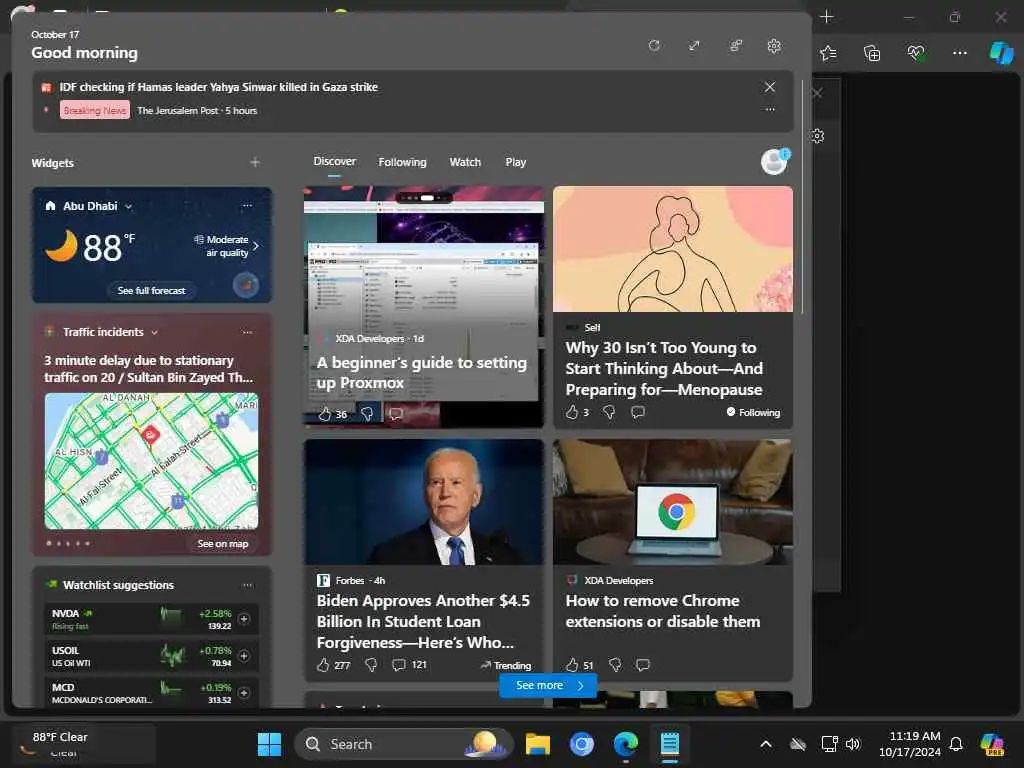The width and height of the screenshot is (1024, 768).
Task: Dislike the Proxmox guide article
Action: (x=367, y=414)
